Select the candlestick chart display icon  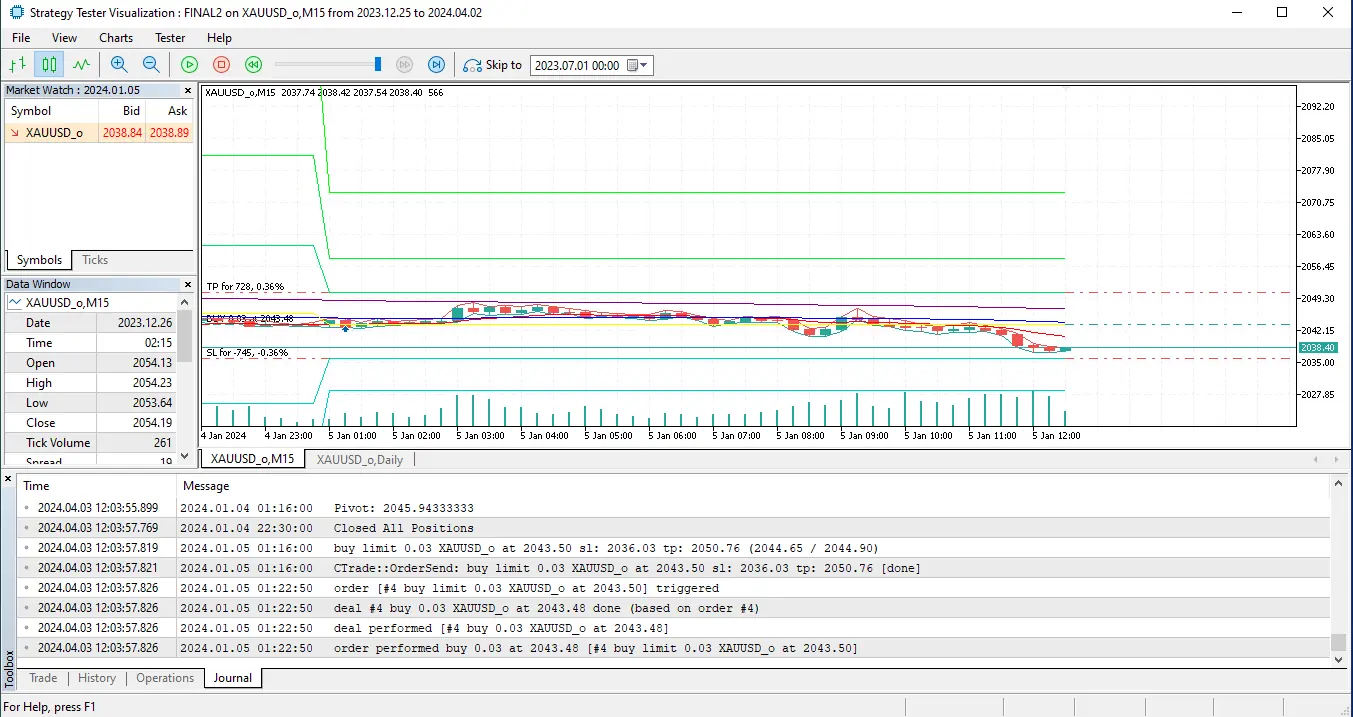tap(49, 65)
